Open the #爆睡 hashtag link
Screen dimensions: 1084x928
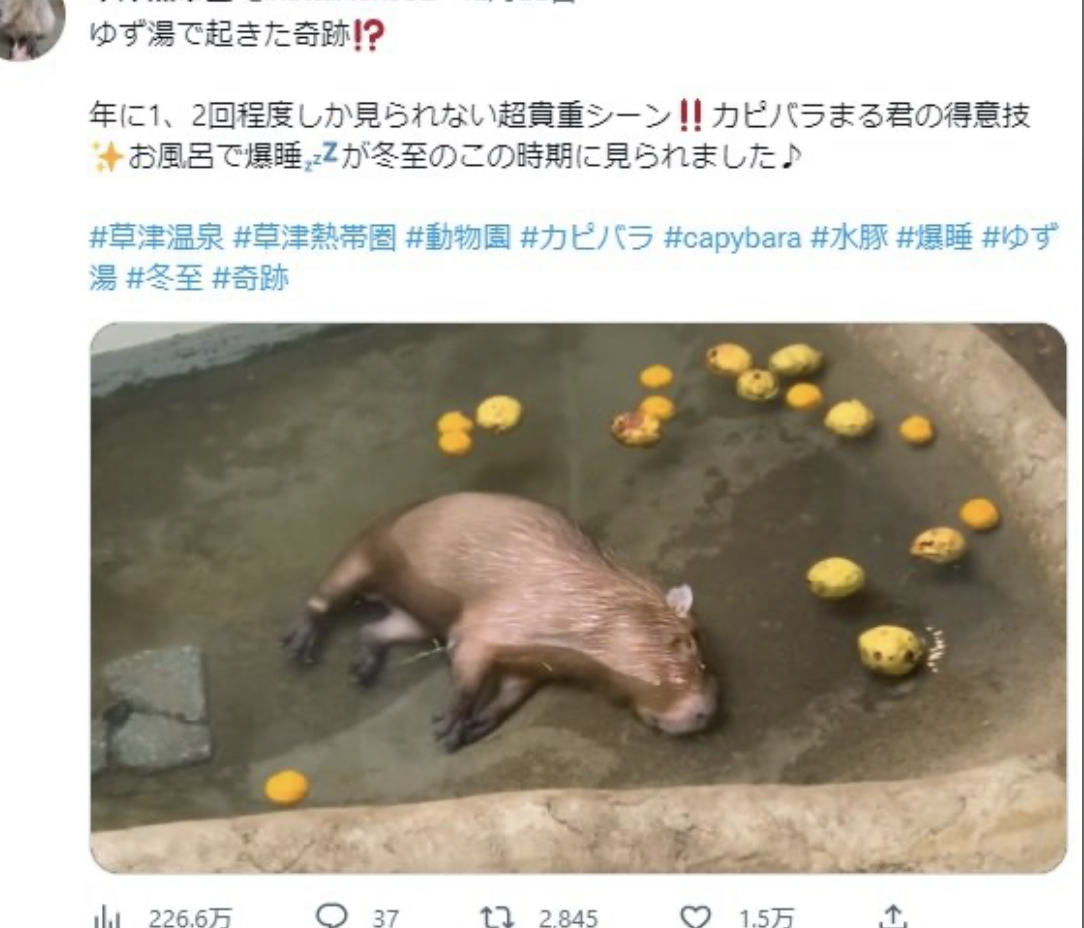(935, 237)
